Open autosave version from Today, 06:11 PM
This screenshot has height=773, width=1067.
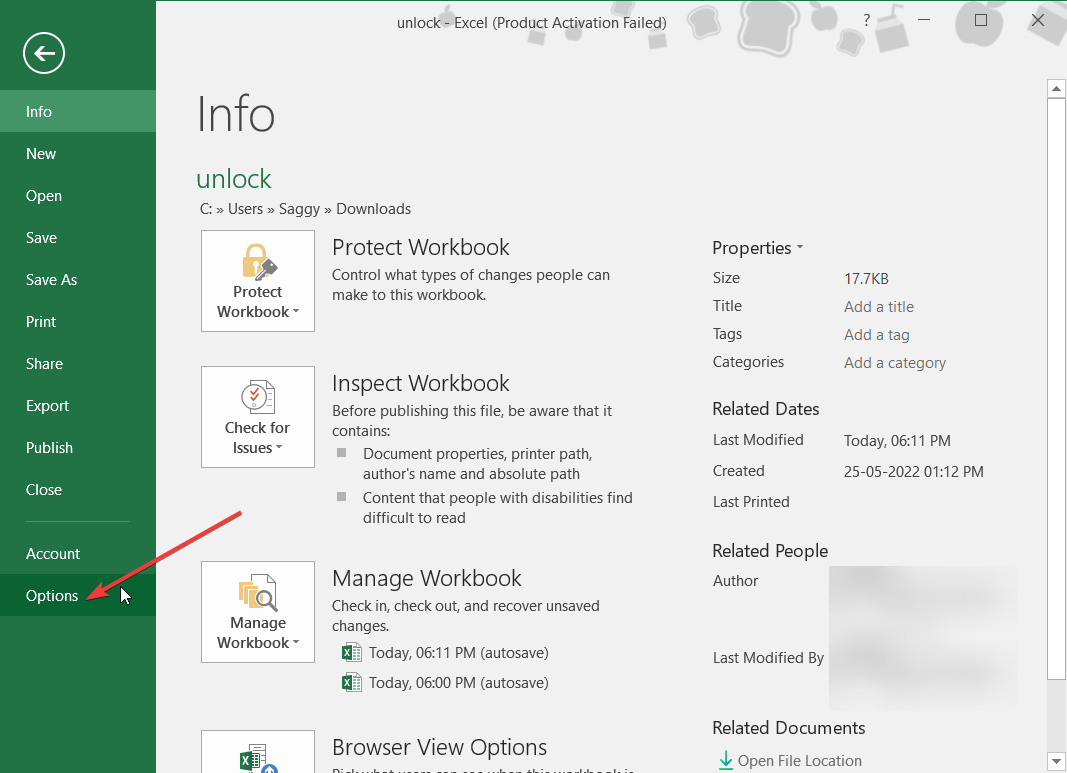(446, 653)
